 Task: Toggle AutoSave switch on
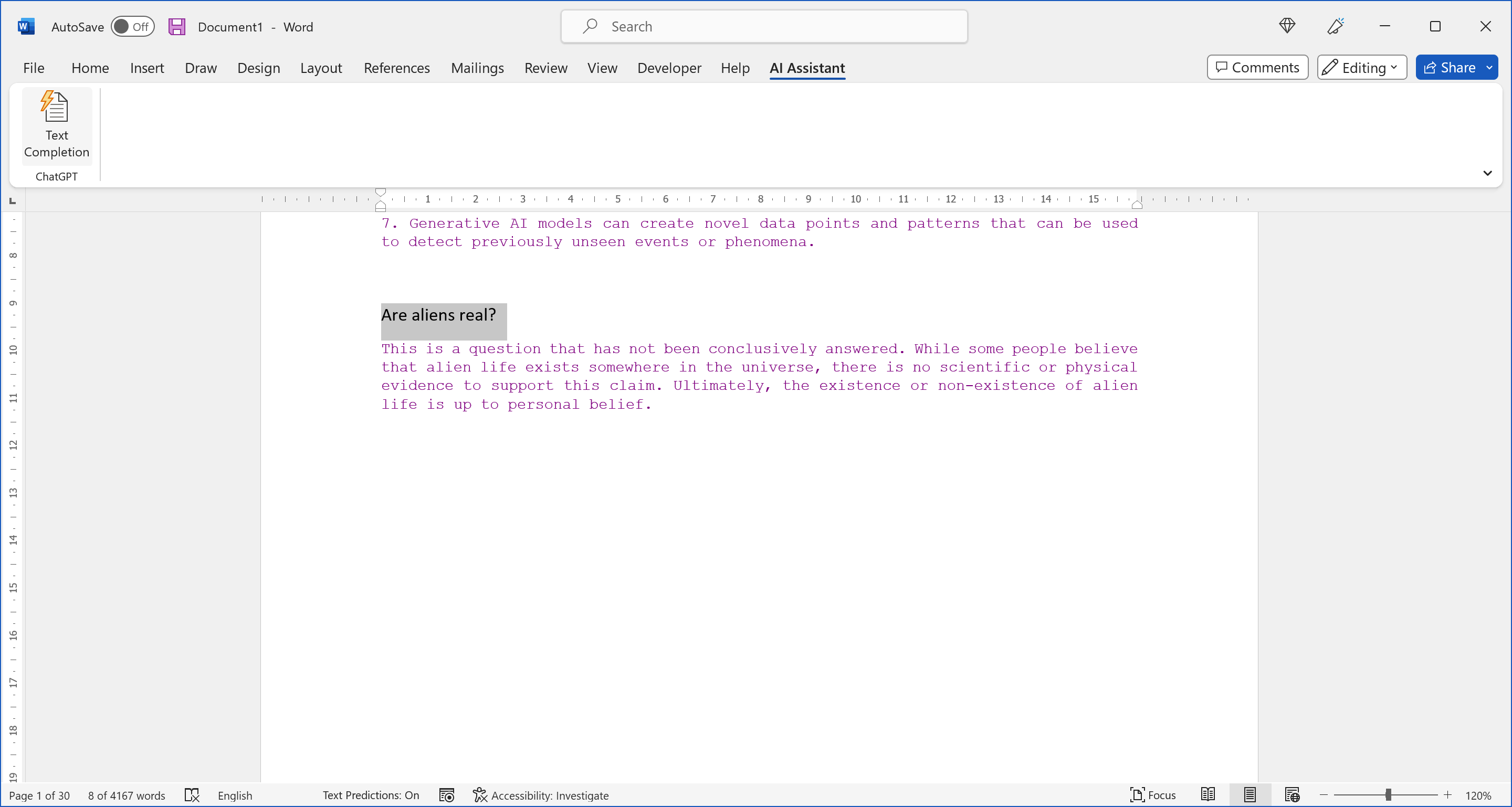pyautogui.click(x=132, y=26)
